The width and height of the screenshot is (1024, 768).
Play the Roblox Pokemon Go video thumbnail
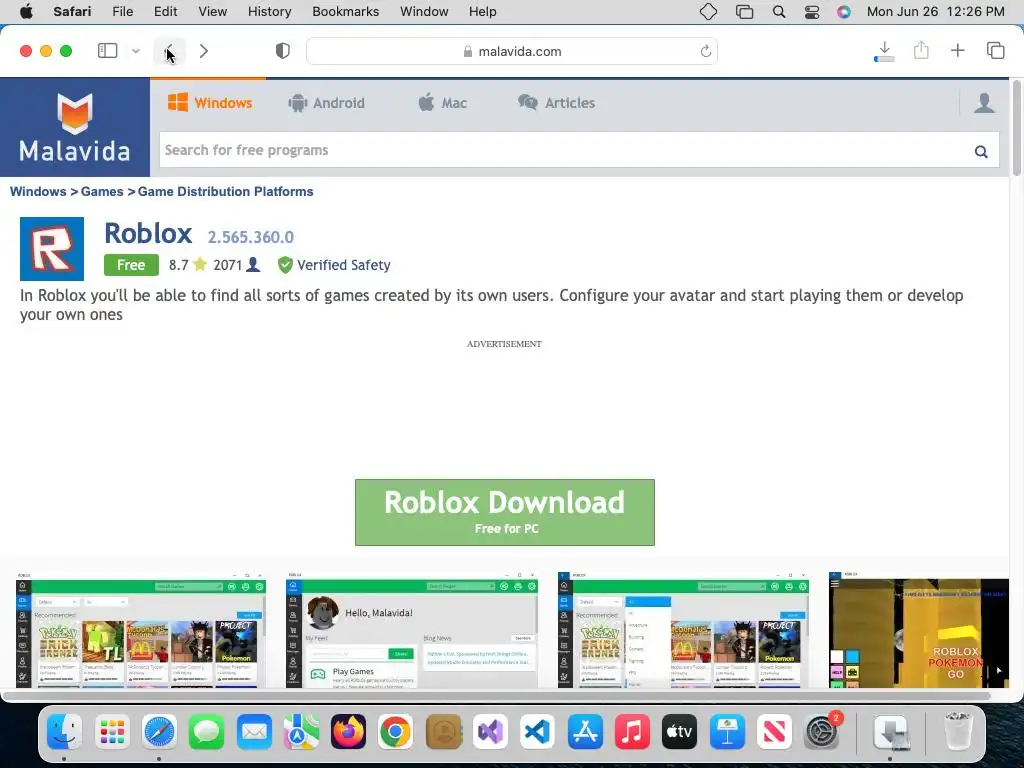(x=919, y=630)
